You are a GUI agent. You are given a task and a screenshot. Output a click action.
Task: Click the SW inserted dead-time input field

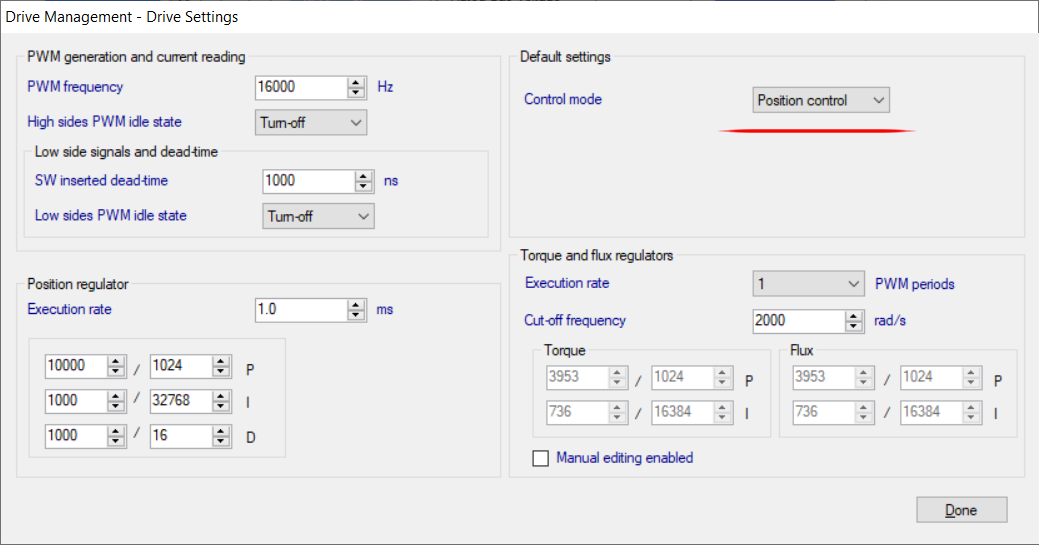[x=307, y=181]
